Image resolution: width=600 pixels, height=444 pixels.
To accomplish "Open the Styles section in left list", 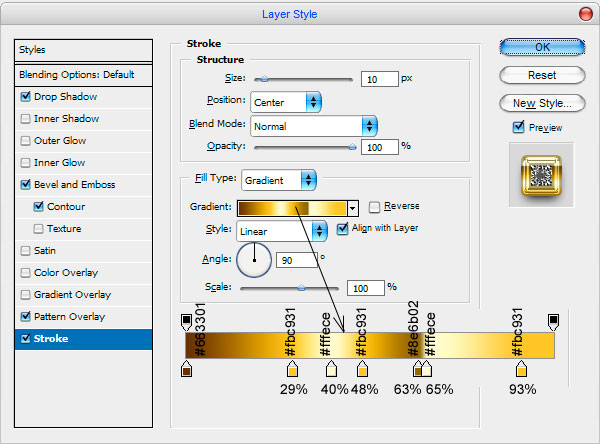I will tap(83, 50).
